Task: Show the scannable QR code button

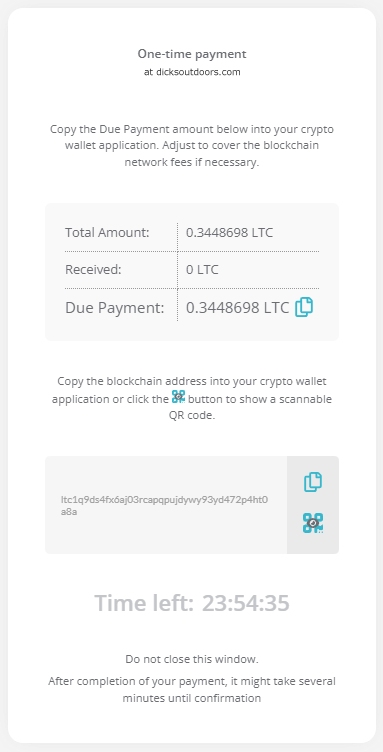Action: pos(313,523)
